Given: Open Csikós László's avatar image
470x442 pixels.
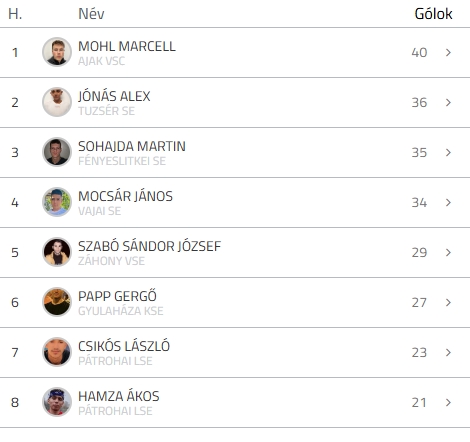Looking at the screenshot, I should click(x=57, y=352).
